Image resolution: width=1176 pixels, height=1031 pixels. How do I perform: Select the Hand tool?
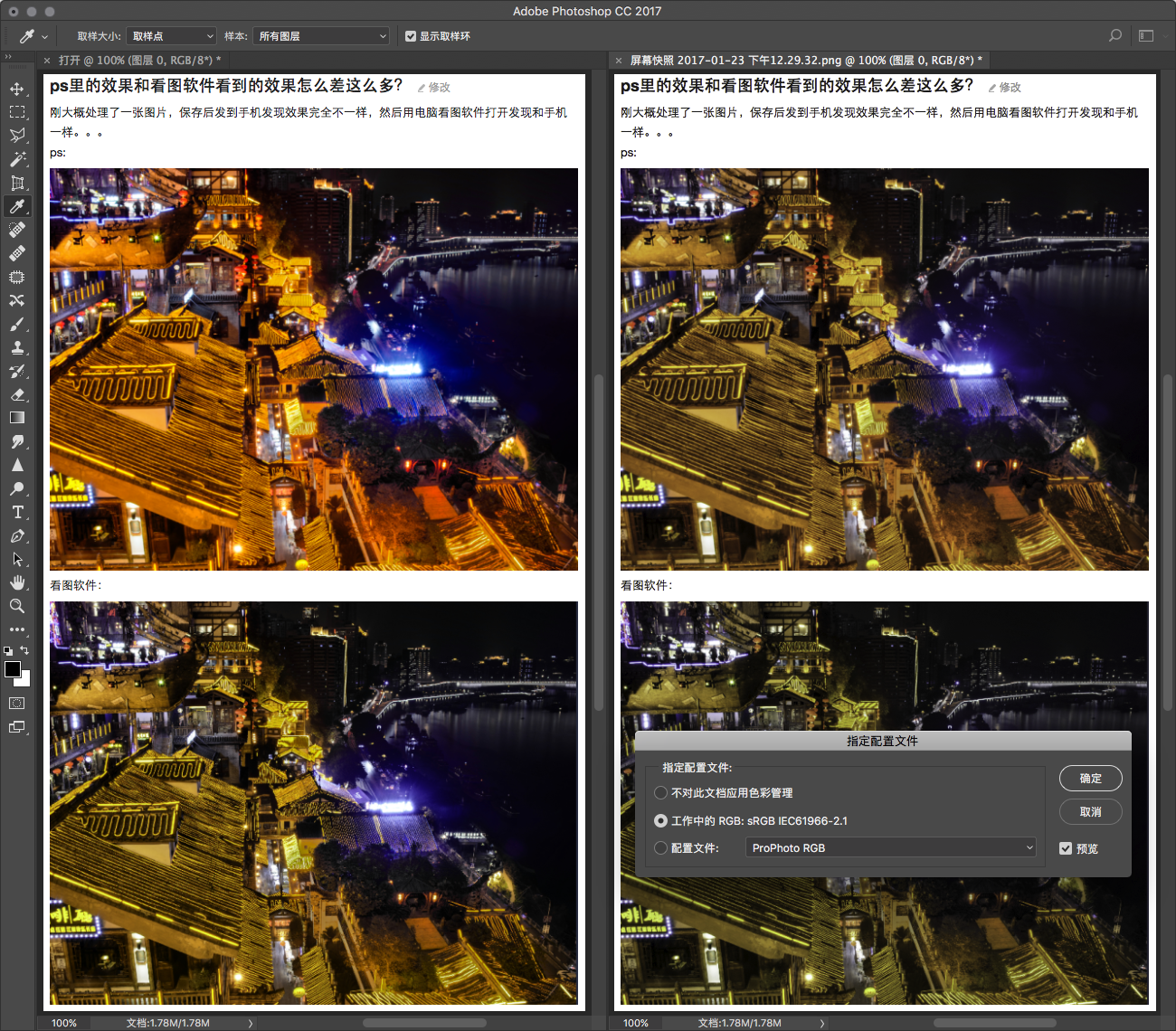[x=17, y=582]
